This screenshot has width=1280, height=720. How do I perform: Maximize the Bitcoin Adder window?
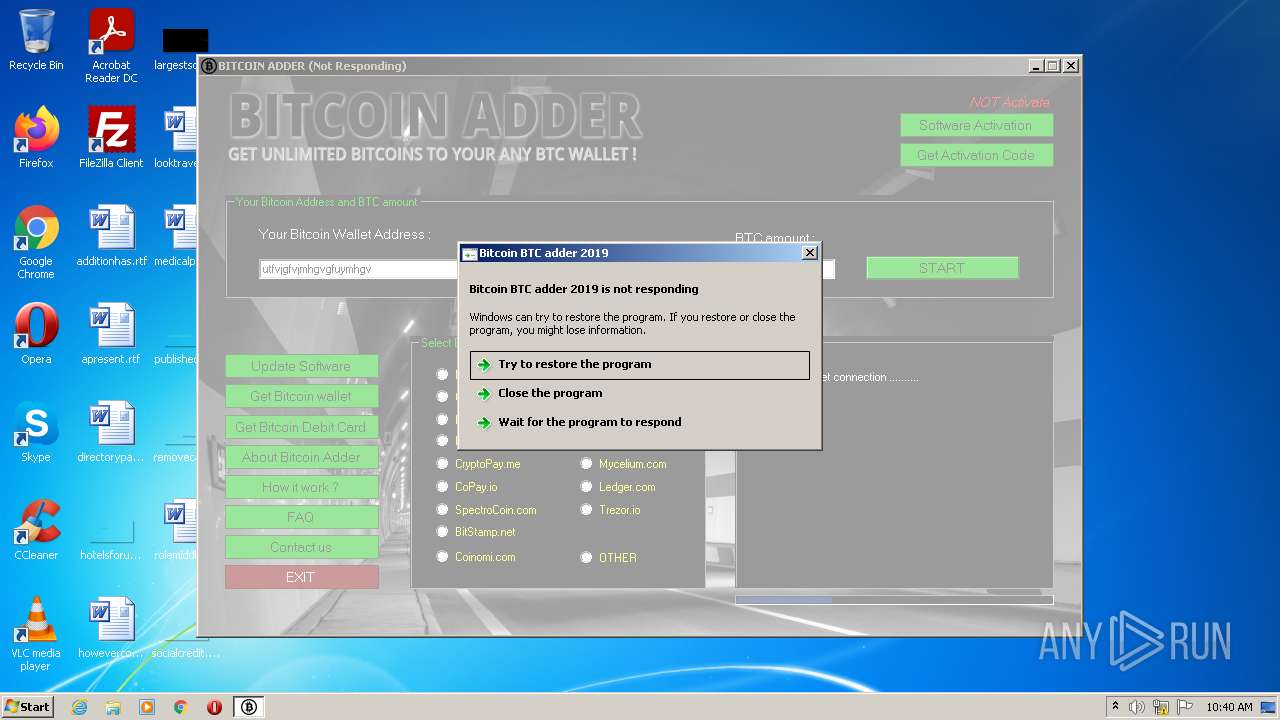(x=1052, y=66)
